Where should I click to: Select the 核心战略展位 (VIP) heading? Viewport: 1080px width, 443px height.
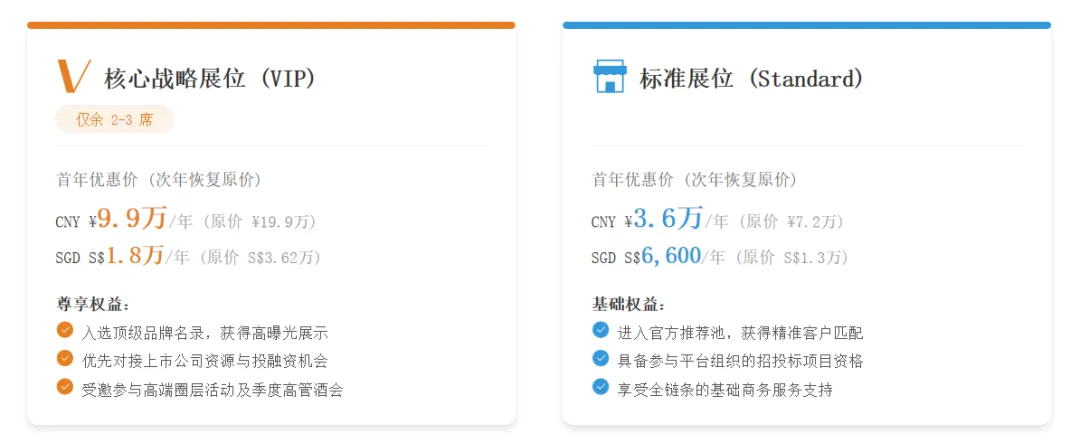[x=210, y=79]
